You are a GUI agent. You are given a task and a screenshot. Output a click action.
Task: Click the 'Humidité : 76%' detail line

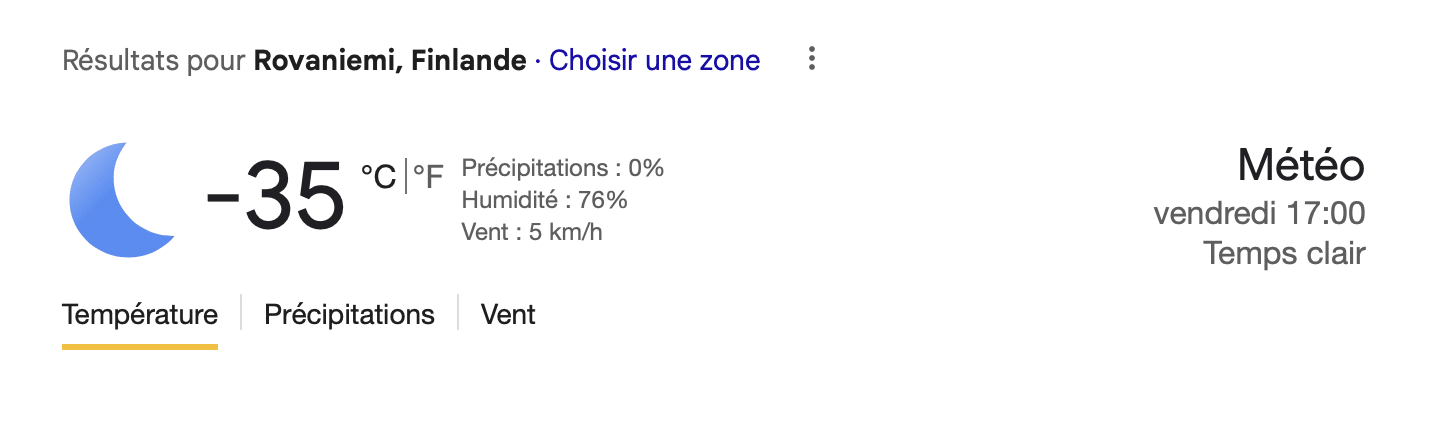pyautogui.click(x=544, y=200)
